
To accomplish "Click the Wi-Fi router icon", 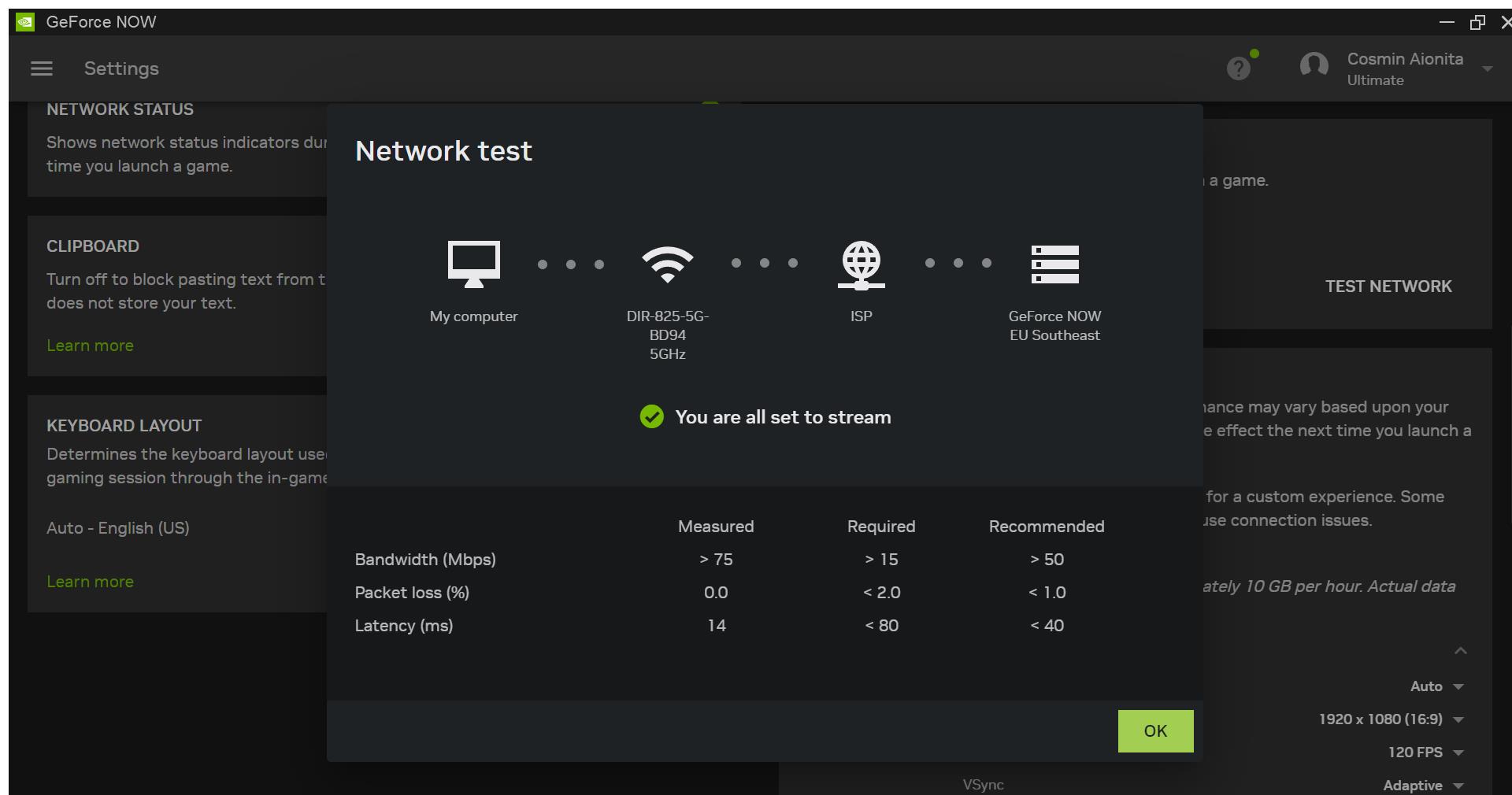I will [x=668, y=264].
